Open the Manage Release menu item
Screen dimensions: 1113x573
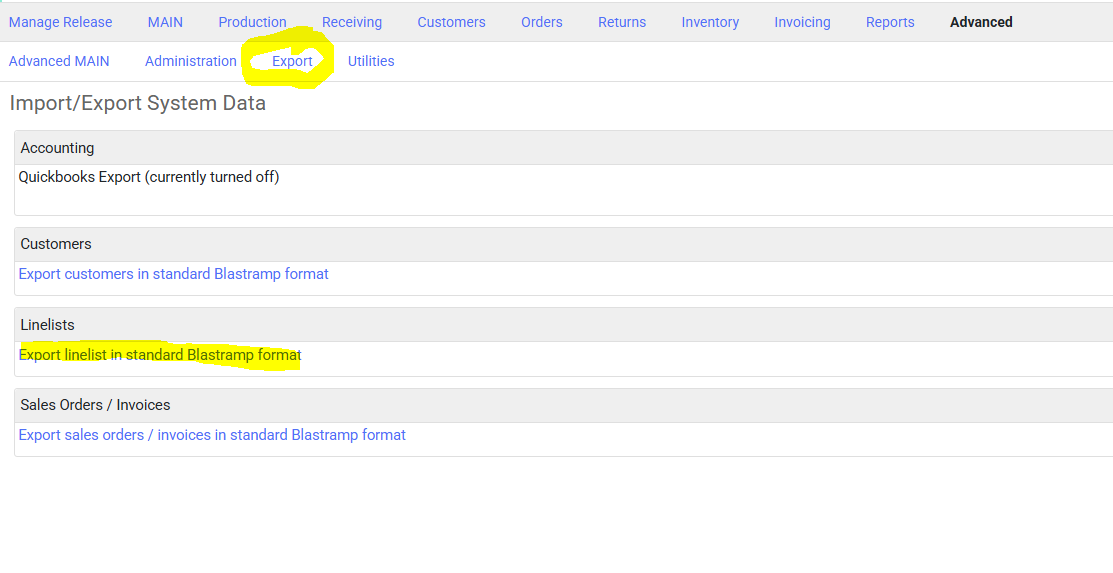(60, 22)
